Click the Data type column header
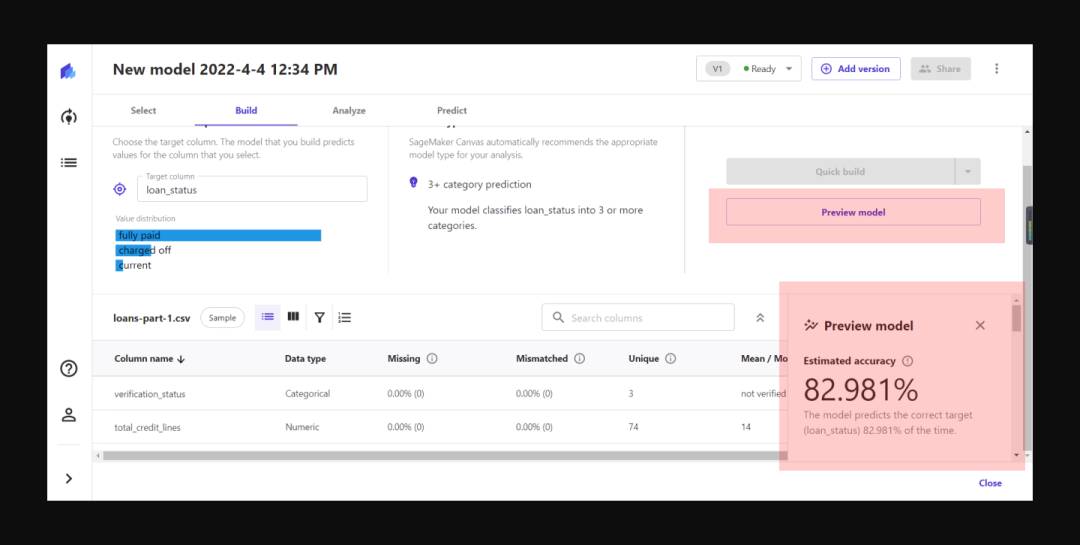The image size is (1080, 545). tap(305, 359)
